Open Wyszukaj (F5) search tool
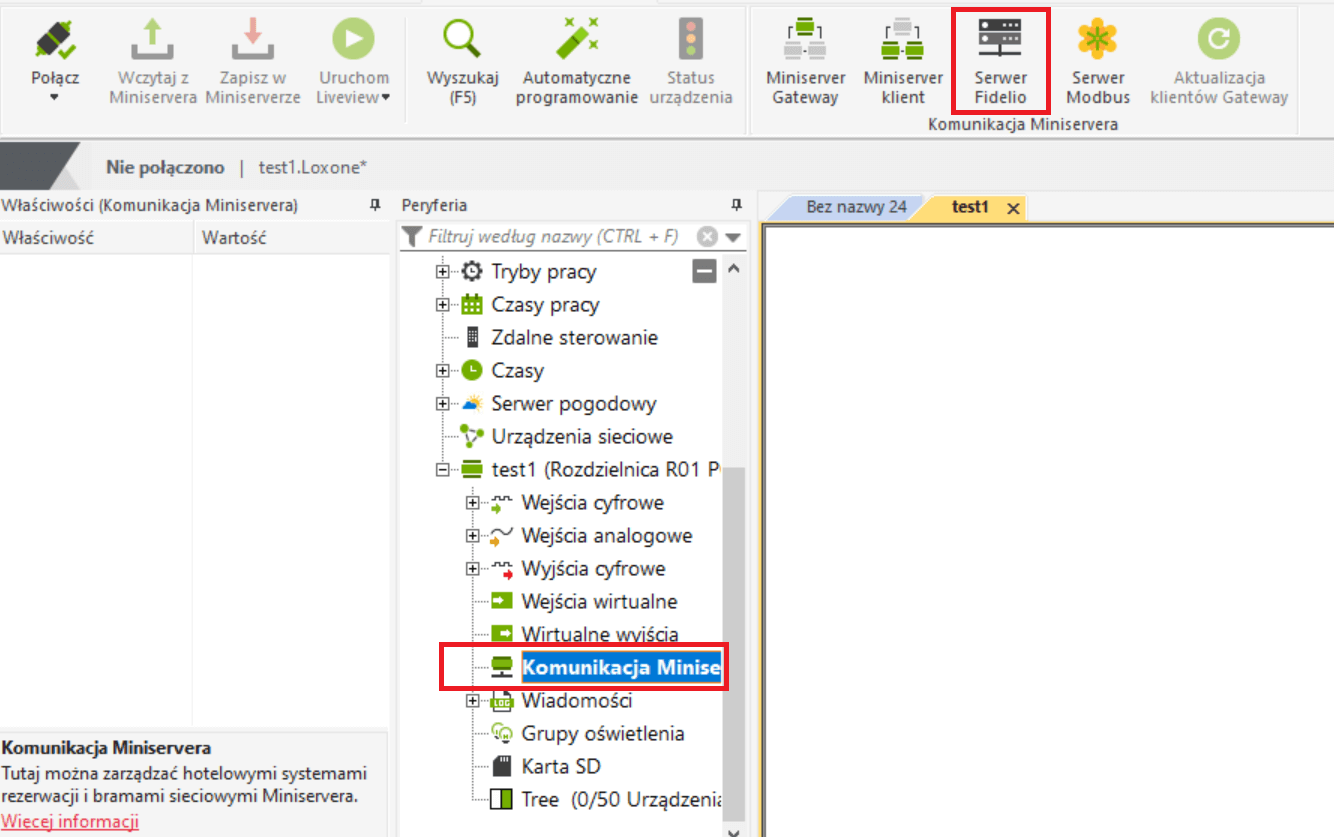 pos(463,42)
